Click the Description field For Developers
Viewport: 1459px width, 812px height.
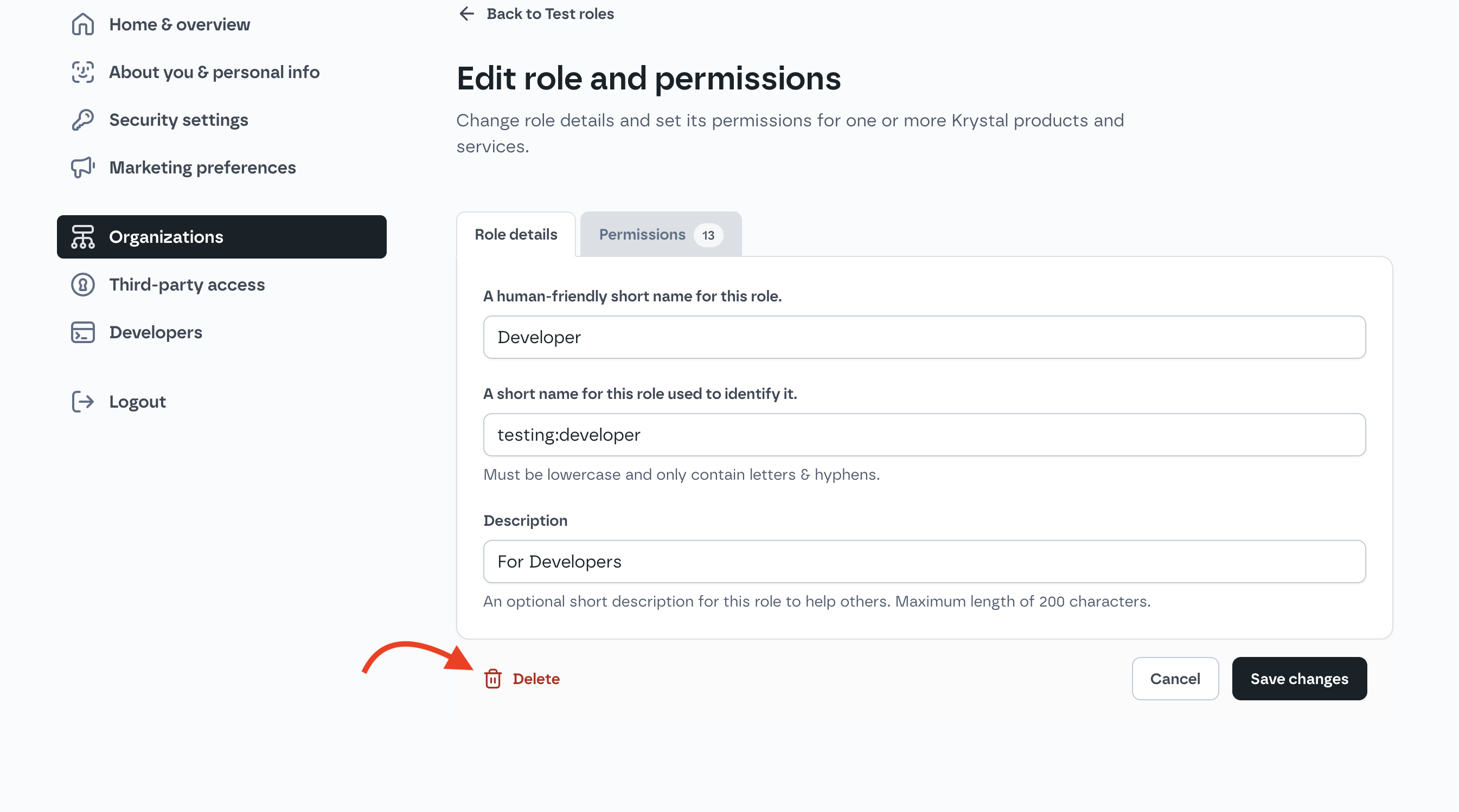[x=924, y=562]
